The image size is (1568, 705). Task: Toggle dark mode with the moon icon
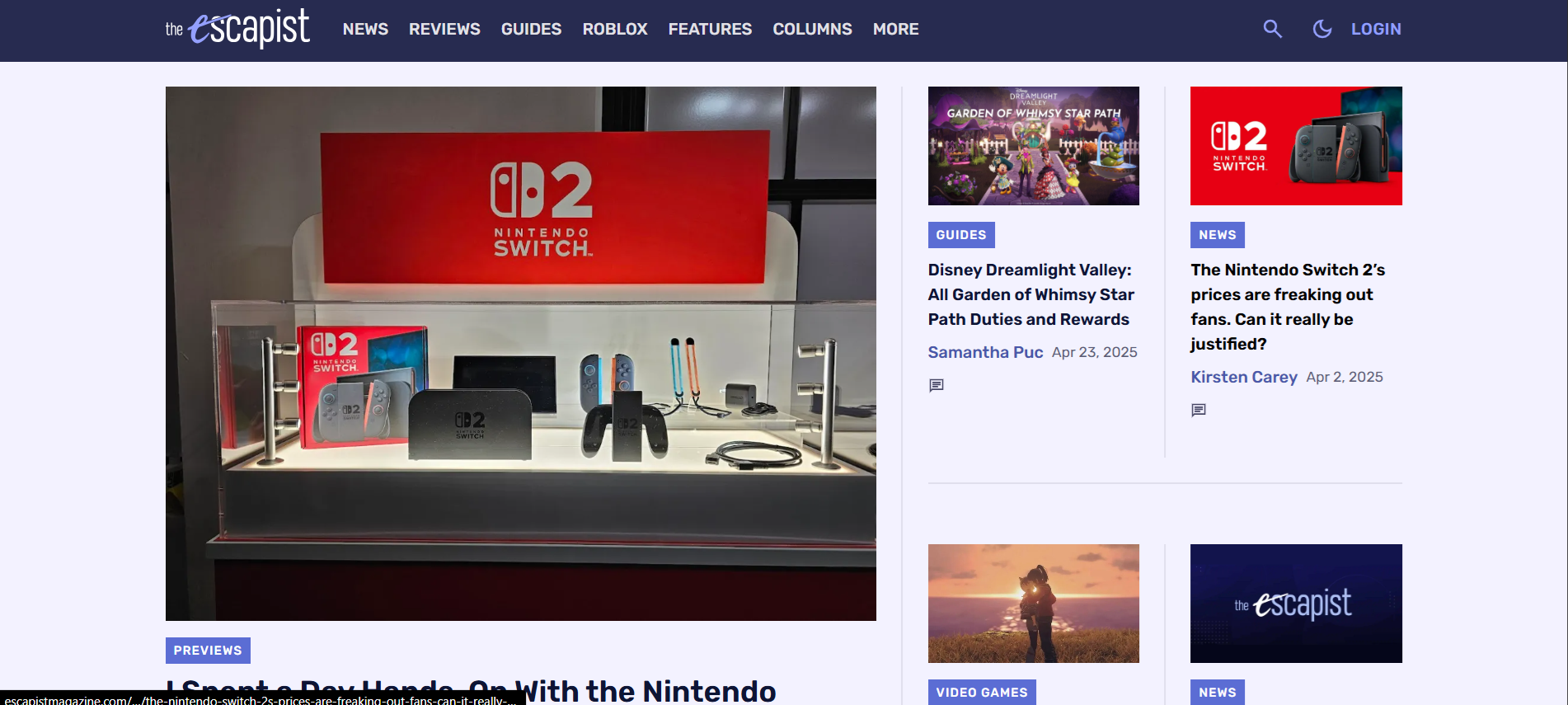(1322, 29)
